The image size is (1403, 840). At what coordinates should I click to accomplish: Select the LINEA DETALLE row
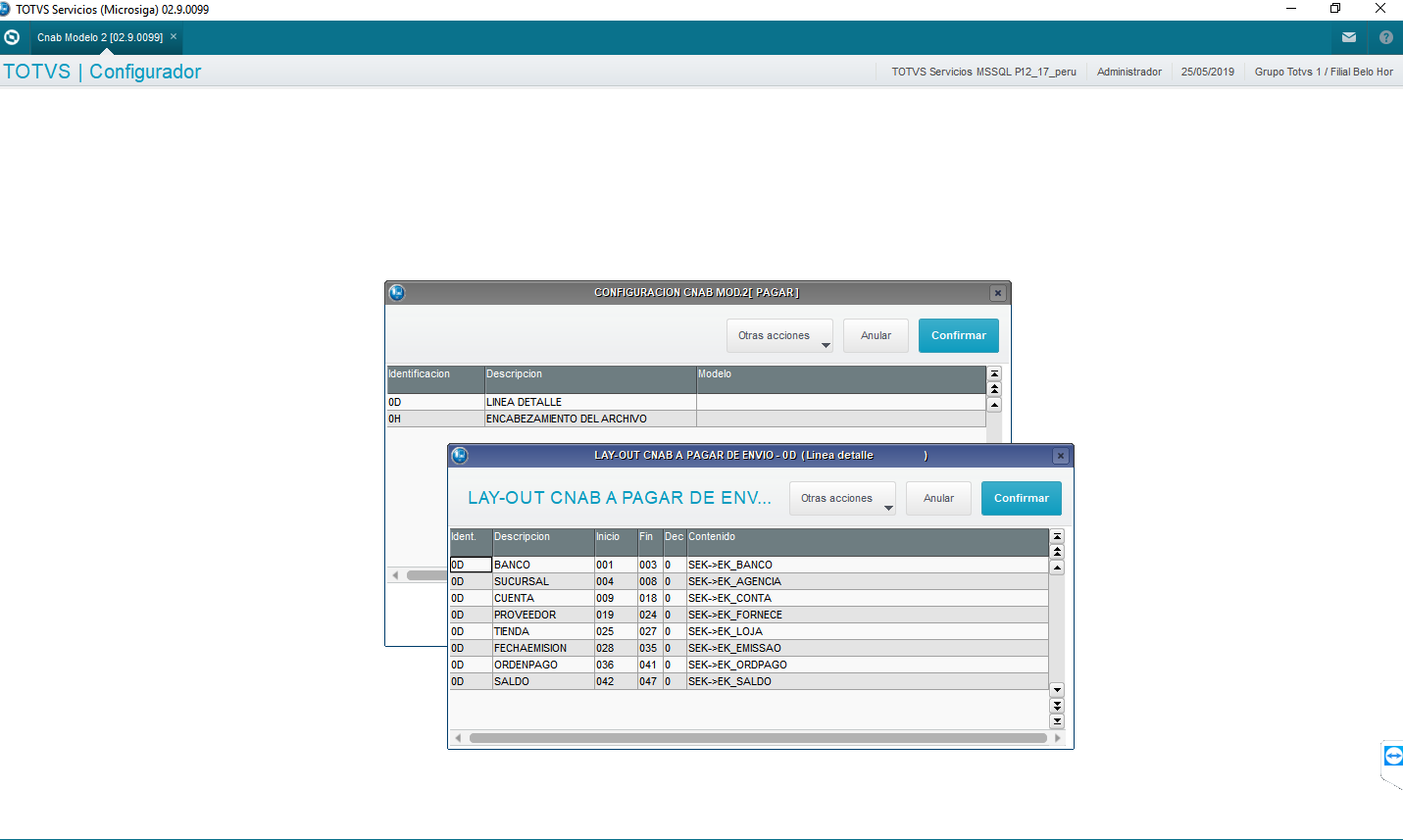(686, 402)
